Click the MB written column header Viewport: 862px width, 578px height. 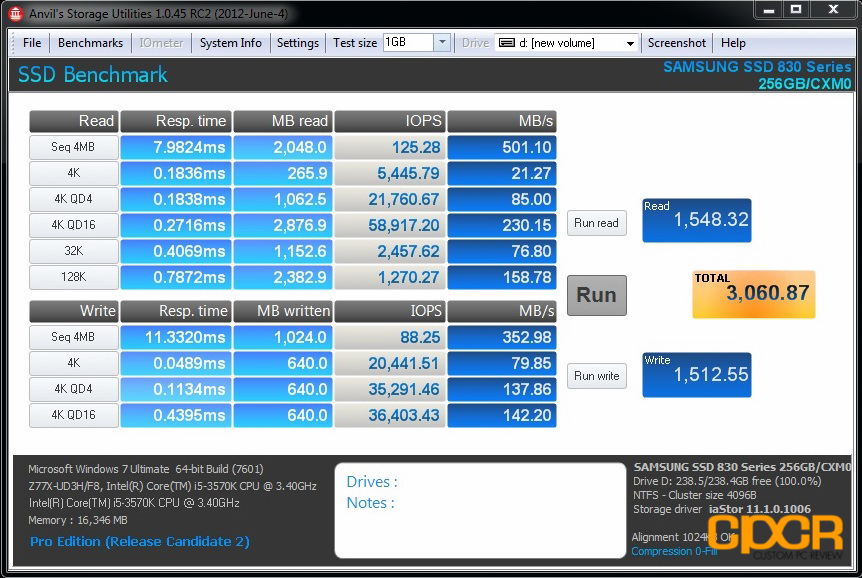point(283,311)
